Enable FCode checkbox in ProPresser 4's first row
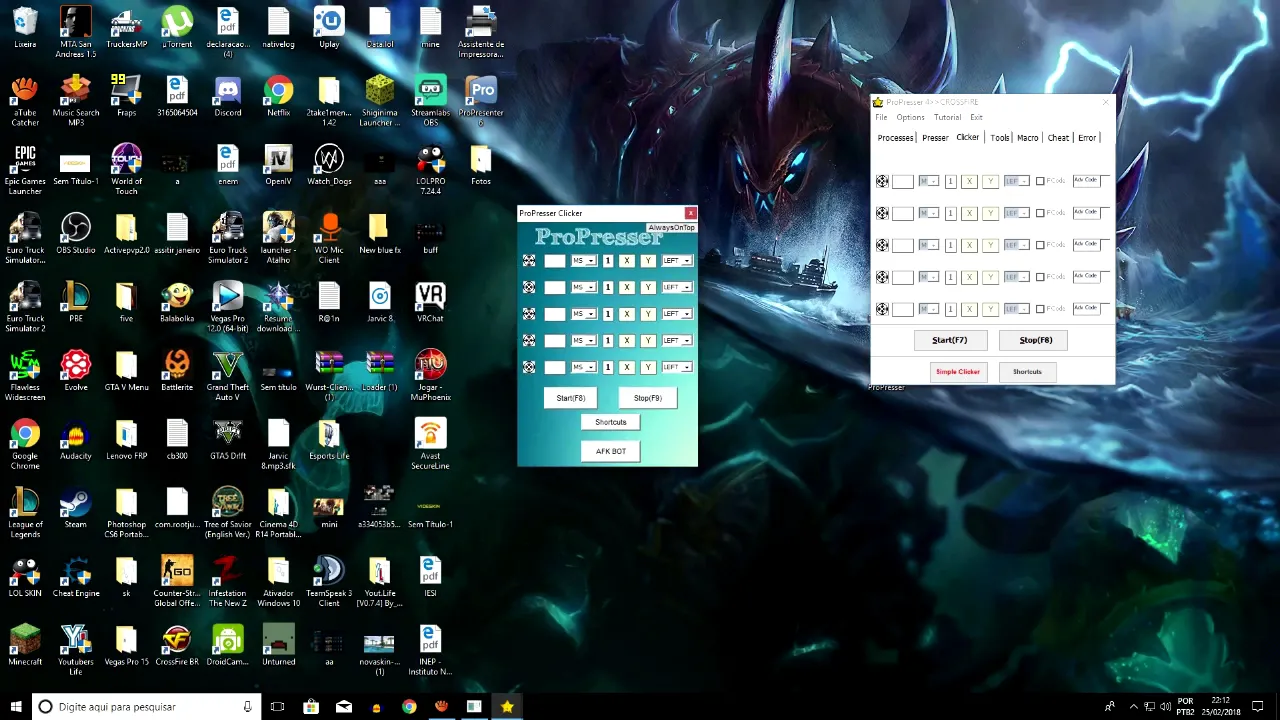This screenshot has width=1280, height=720. tap(1040, 181)
